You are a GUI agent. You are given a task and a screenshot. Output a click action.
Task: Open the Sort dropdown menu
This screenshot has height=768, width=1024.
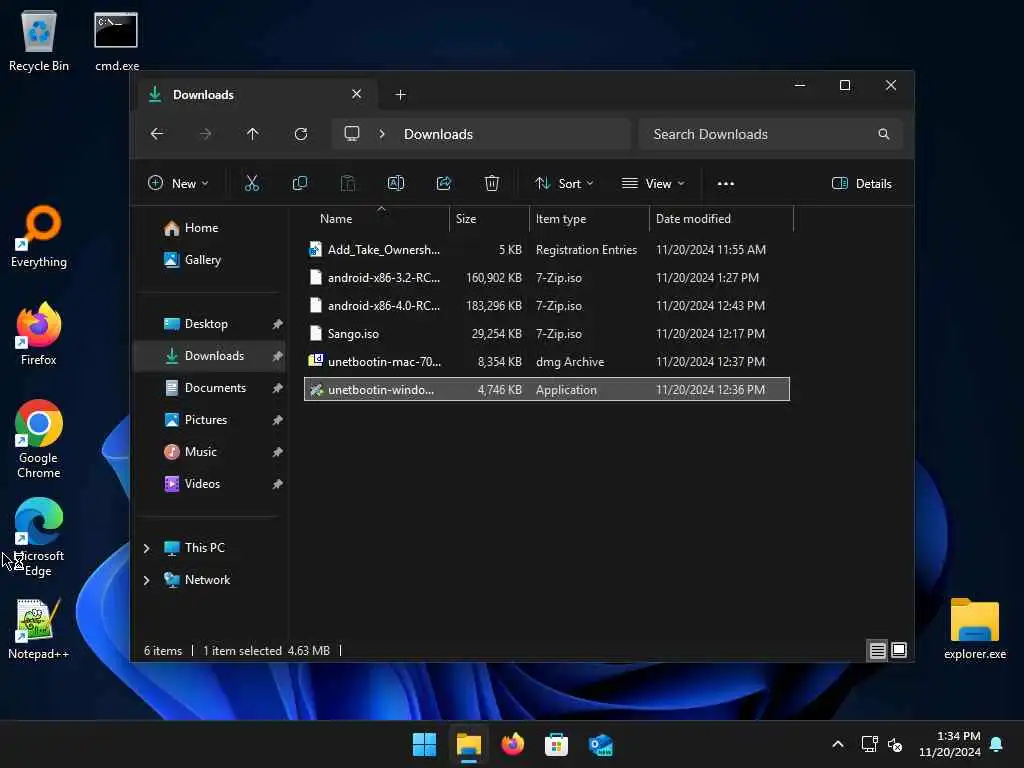564,184
